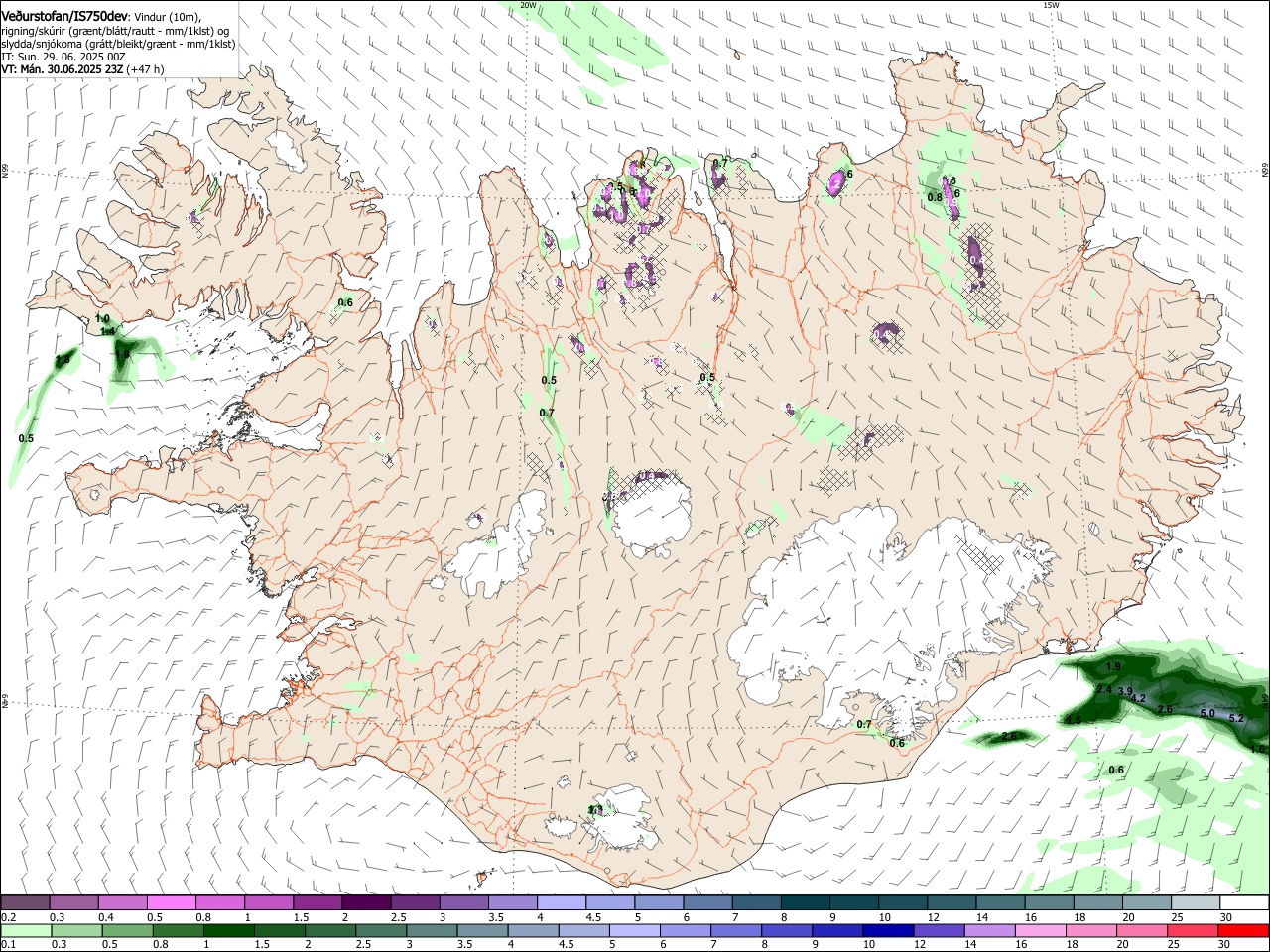Select the light periwinkle swatch labeled 4 in snow scale
The image size is (1270, 952).
562,903
